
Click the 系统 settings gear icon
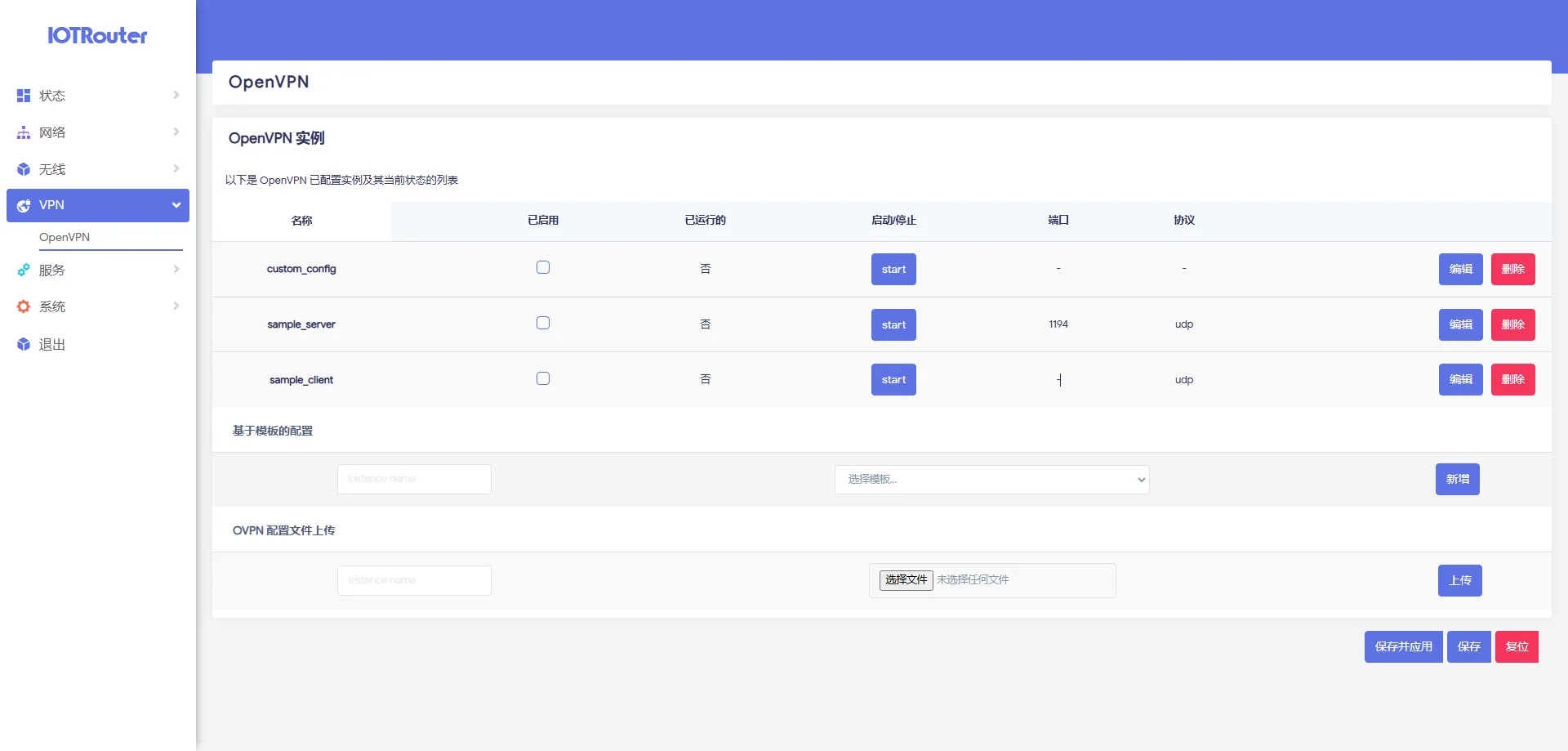(24, 306)
